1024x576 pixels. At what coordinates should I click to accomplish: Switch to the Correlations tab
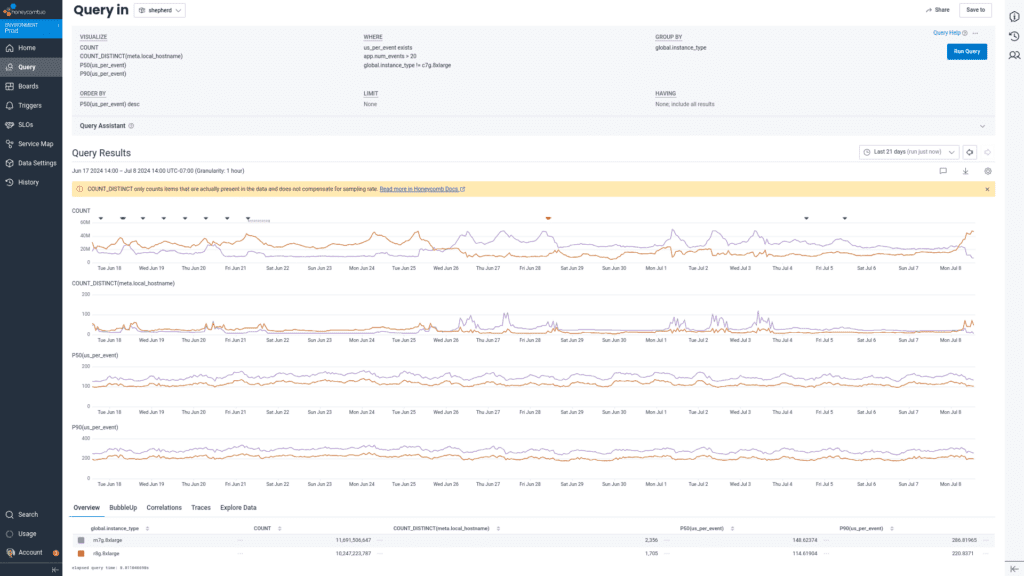coord(164,507)
